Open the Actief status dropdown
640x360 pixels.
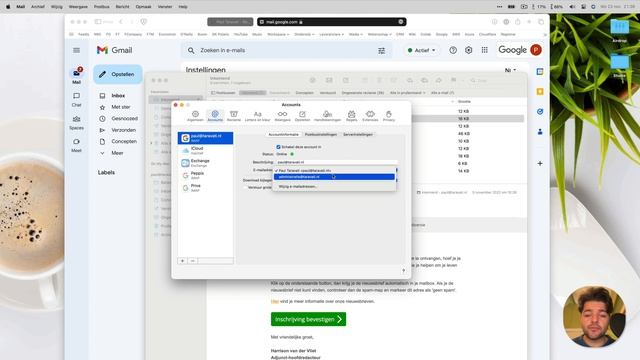click(x=422, y=50)
